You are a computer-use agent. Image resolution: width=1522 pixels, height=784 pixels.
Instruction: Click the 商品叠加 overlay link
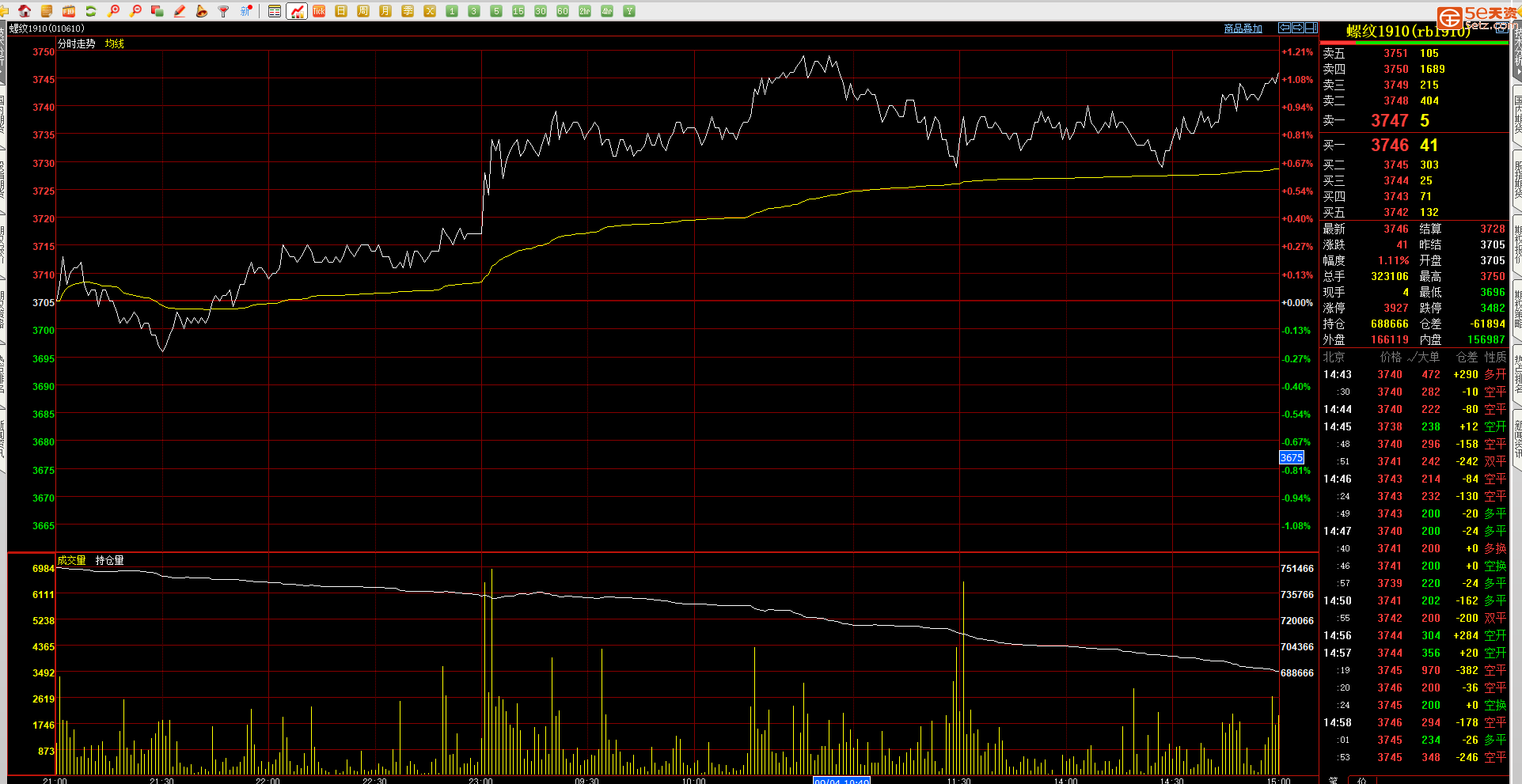1243,28
